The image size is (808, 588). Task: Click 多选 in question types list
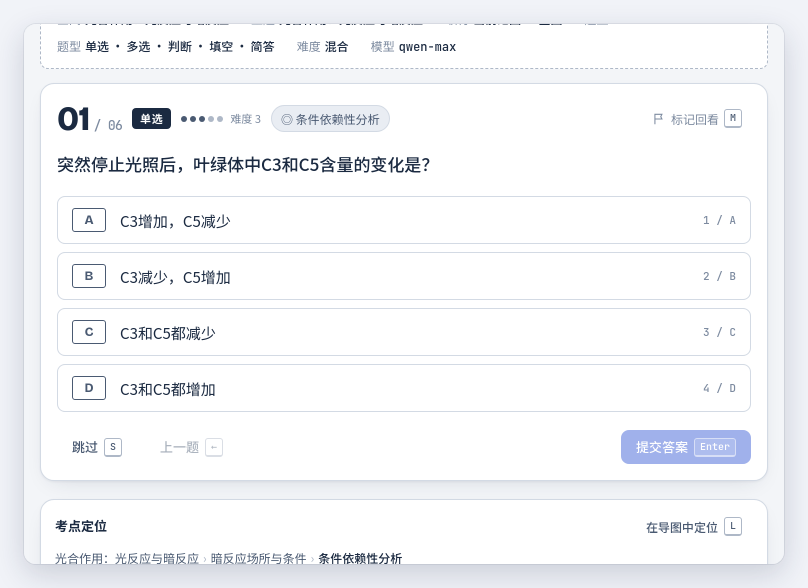point(139,47)
